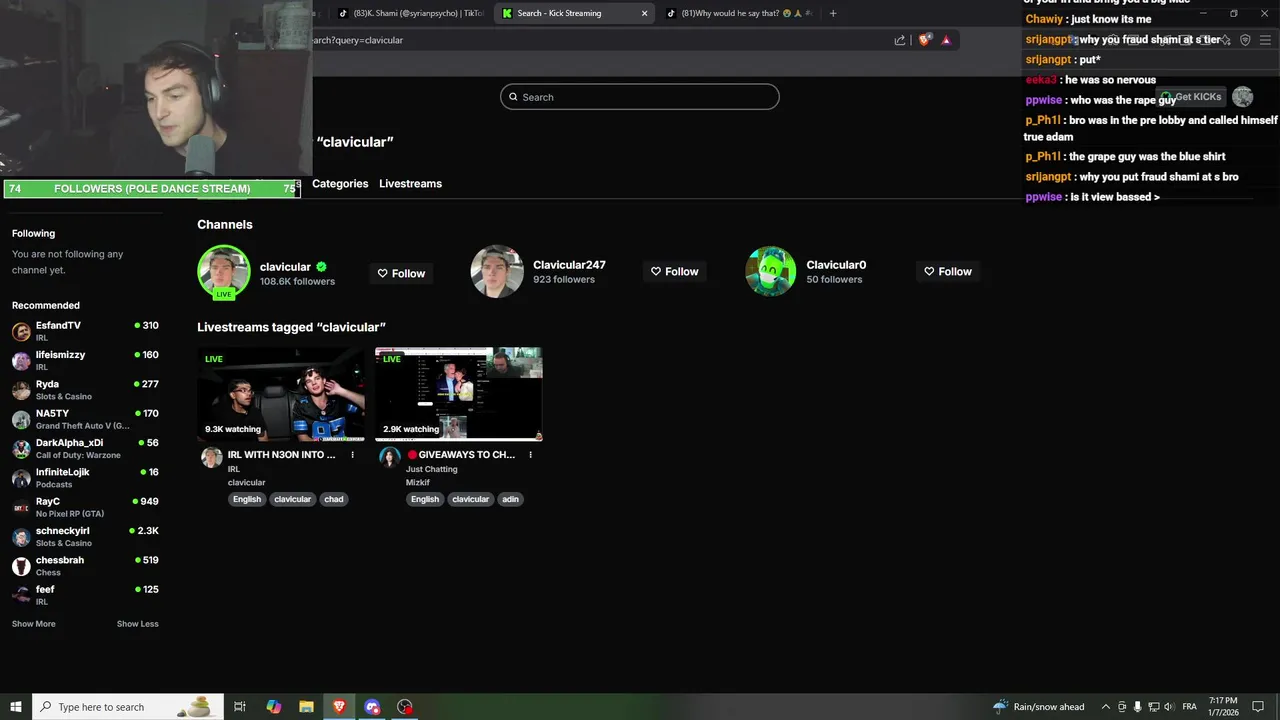The image size is (1280, 720).
Task: Switch to K. Shami TikTok browser tab
Action: coord(410,13)
